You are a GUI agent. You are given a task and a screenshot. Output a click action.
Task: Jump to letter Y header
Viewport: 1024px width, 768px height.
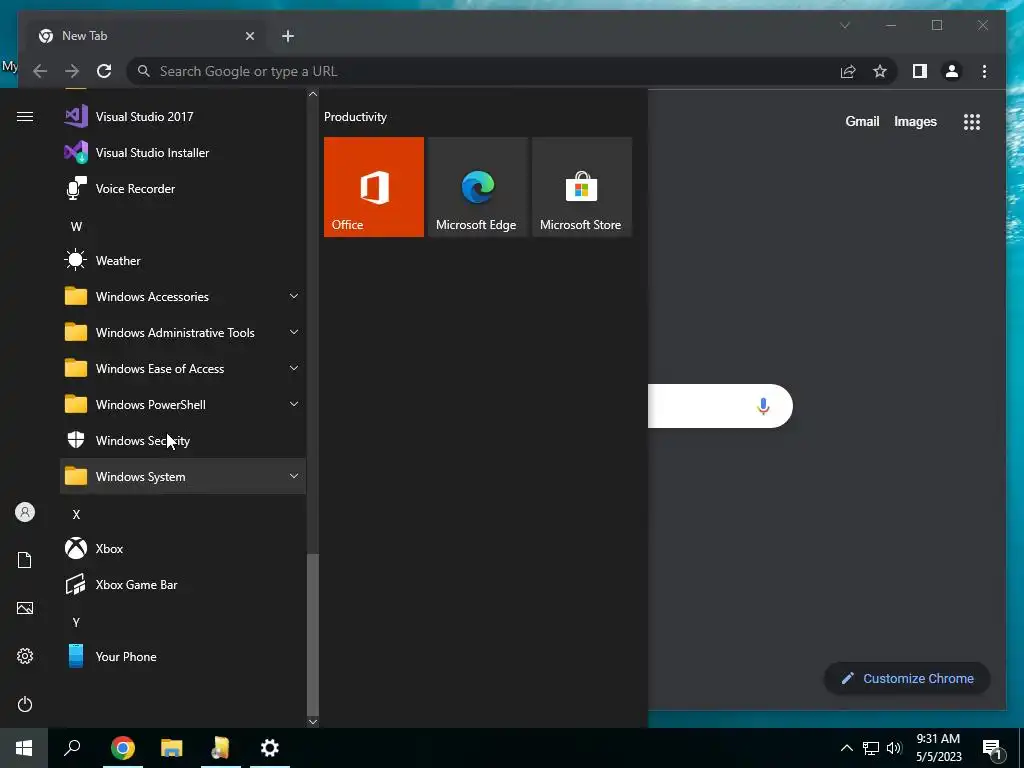pyautogui.click(x=76, y=622)
